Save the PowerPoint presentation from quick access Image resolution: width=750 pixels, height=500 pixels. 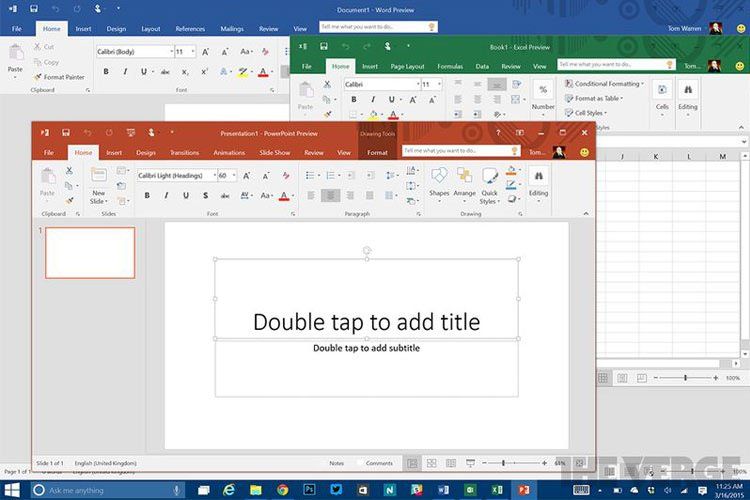point(66,133)
